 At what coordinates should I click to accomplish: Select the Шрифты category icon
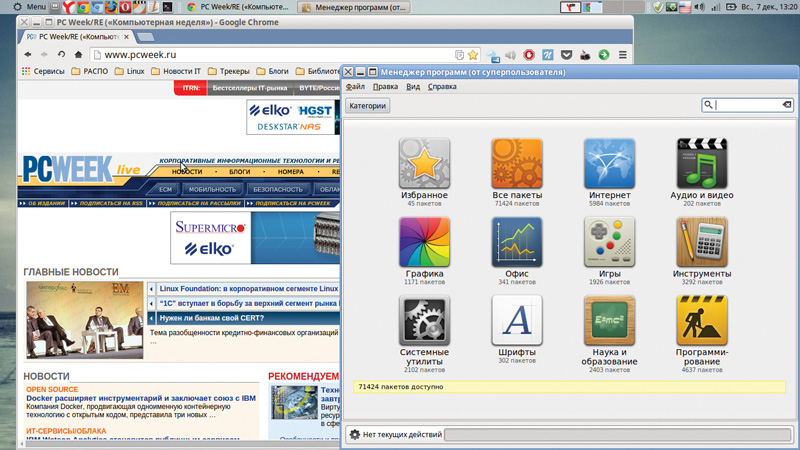coord(517,321)
